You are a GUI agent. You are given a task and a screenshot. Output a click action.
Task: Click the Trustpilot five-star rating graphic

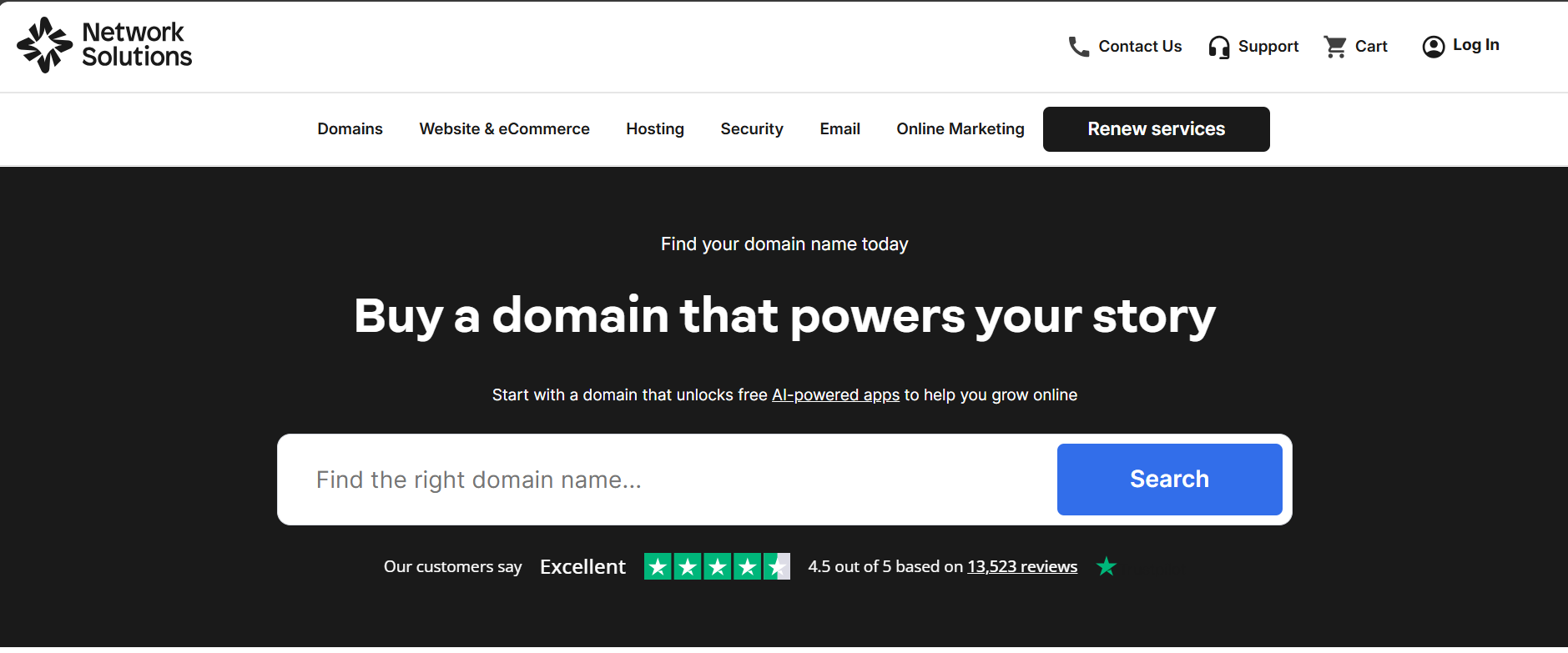717,567
